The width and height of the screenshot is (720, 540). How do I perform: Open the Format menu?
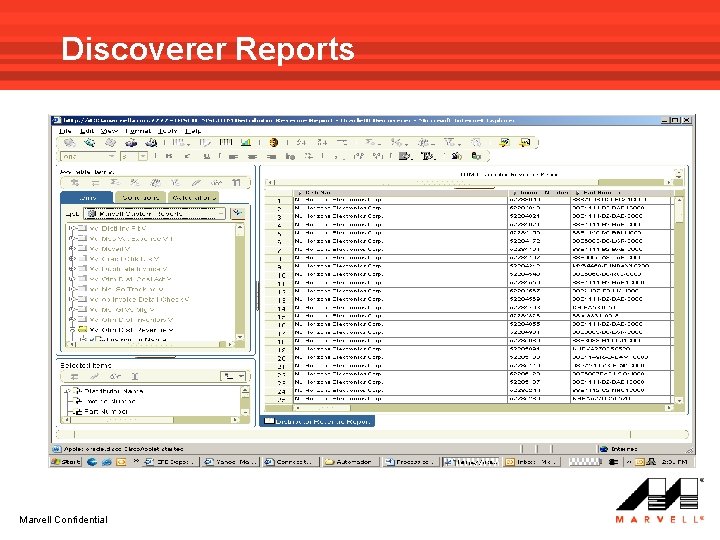[138, 131]
